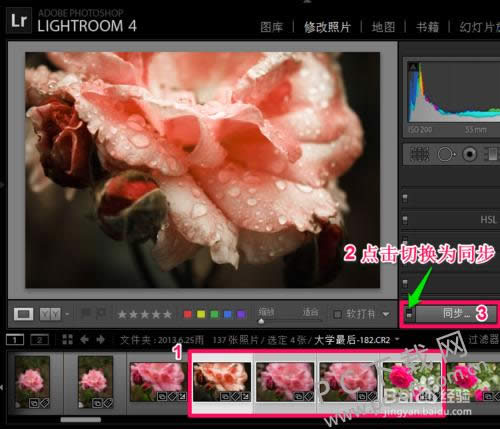Click the 同步... sync button
500x429 pixels.
point(456,314)
